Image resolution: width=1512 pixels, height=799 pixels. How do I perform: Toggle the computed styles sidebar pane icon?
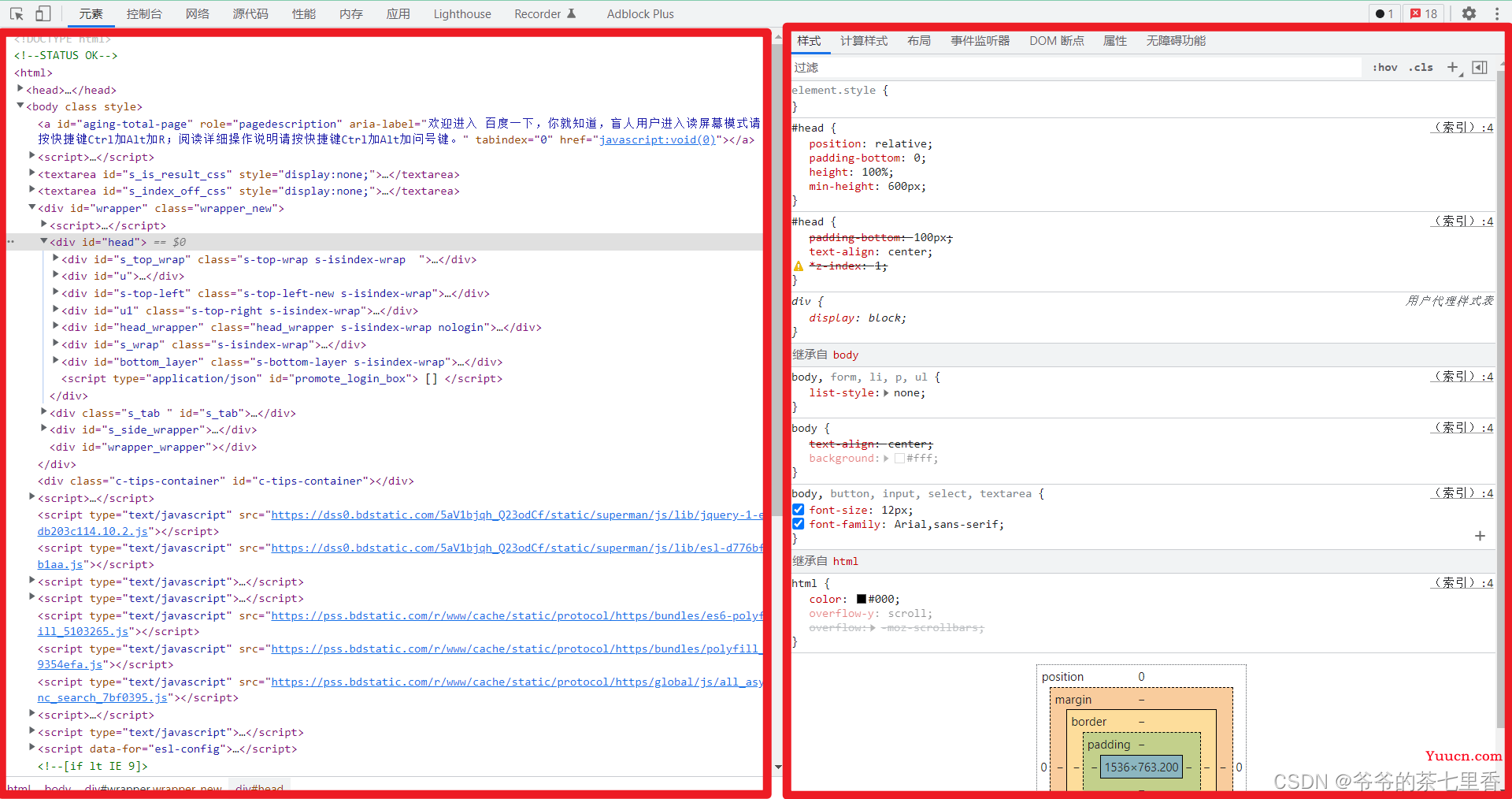pos(1480,68)
